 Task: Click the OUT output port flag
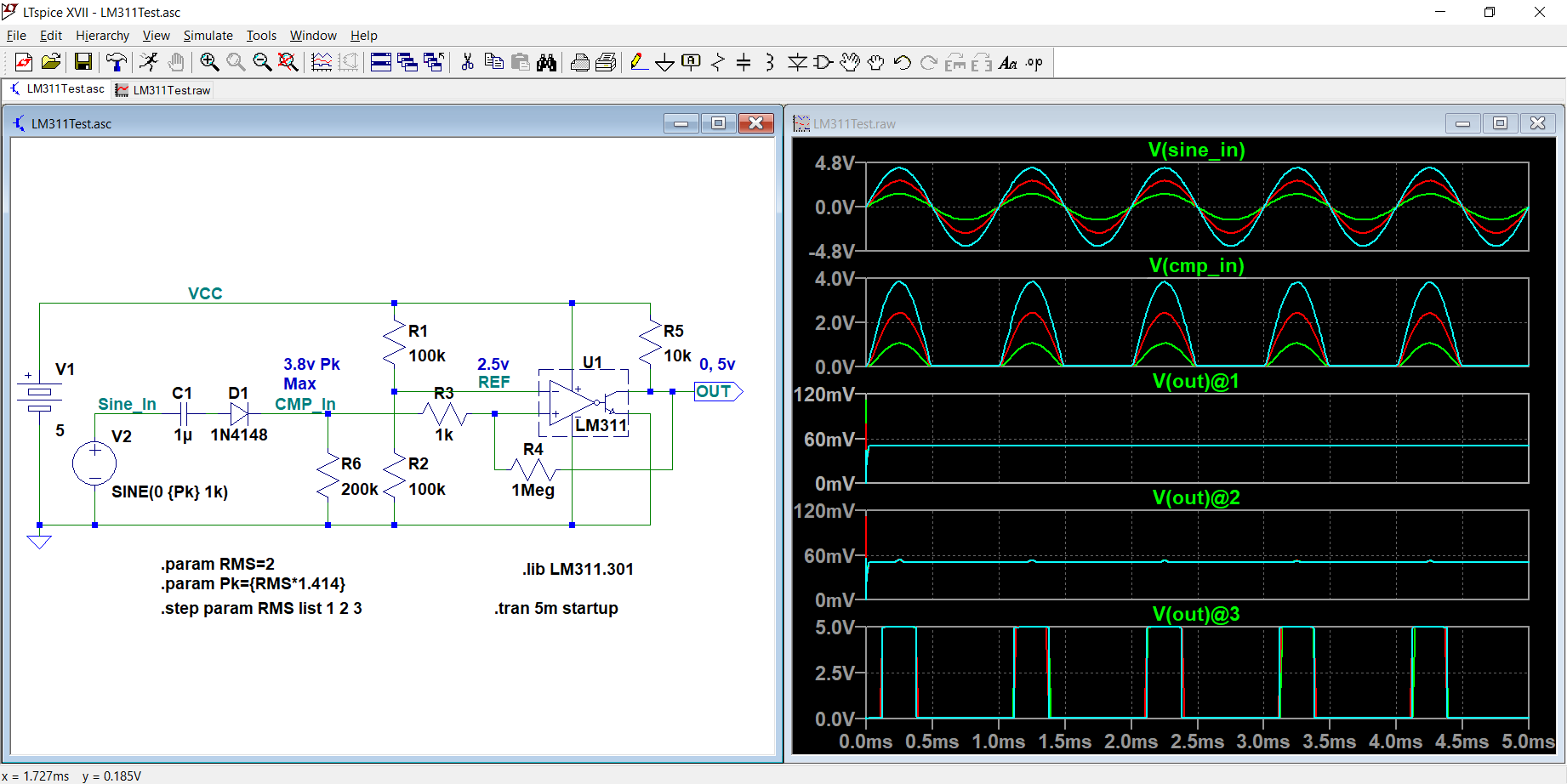point(719,391)
